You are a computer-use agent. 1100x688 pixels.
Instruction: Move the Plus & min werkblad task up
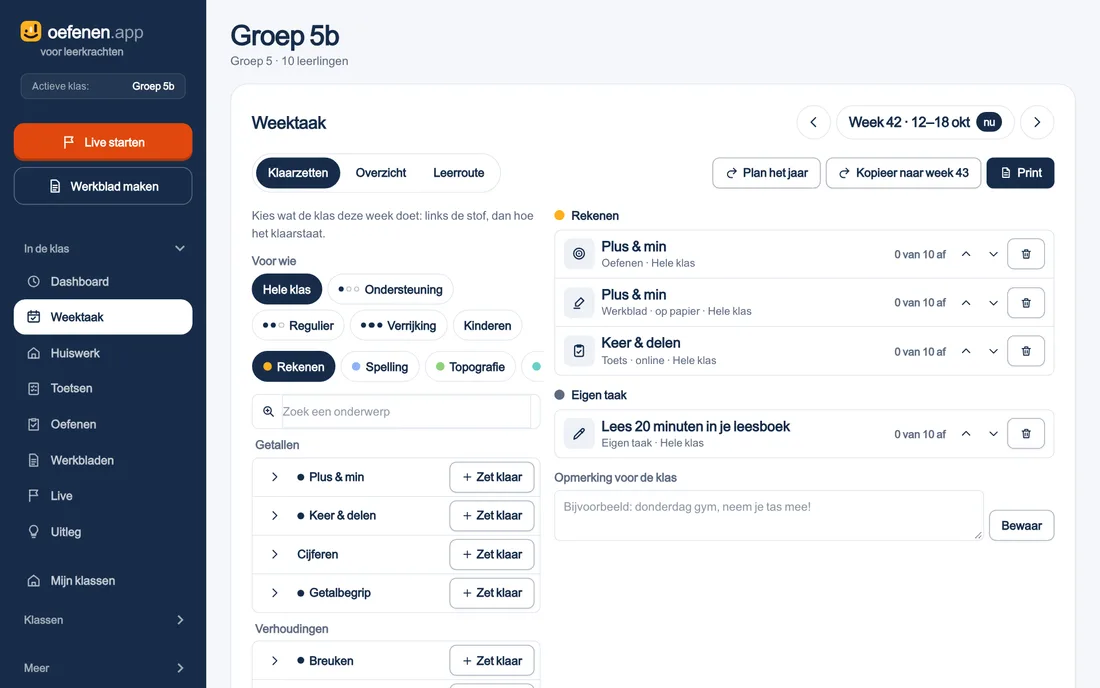coord(966,303)
